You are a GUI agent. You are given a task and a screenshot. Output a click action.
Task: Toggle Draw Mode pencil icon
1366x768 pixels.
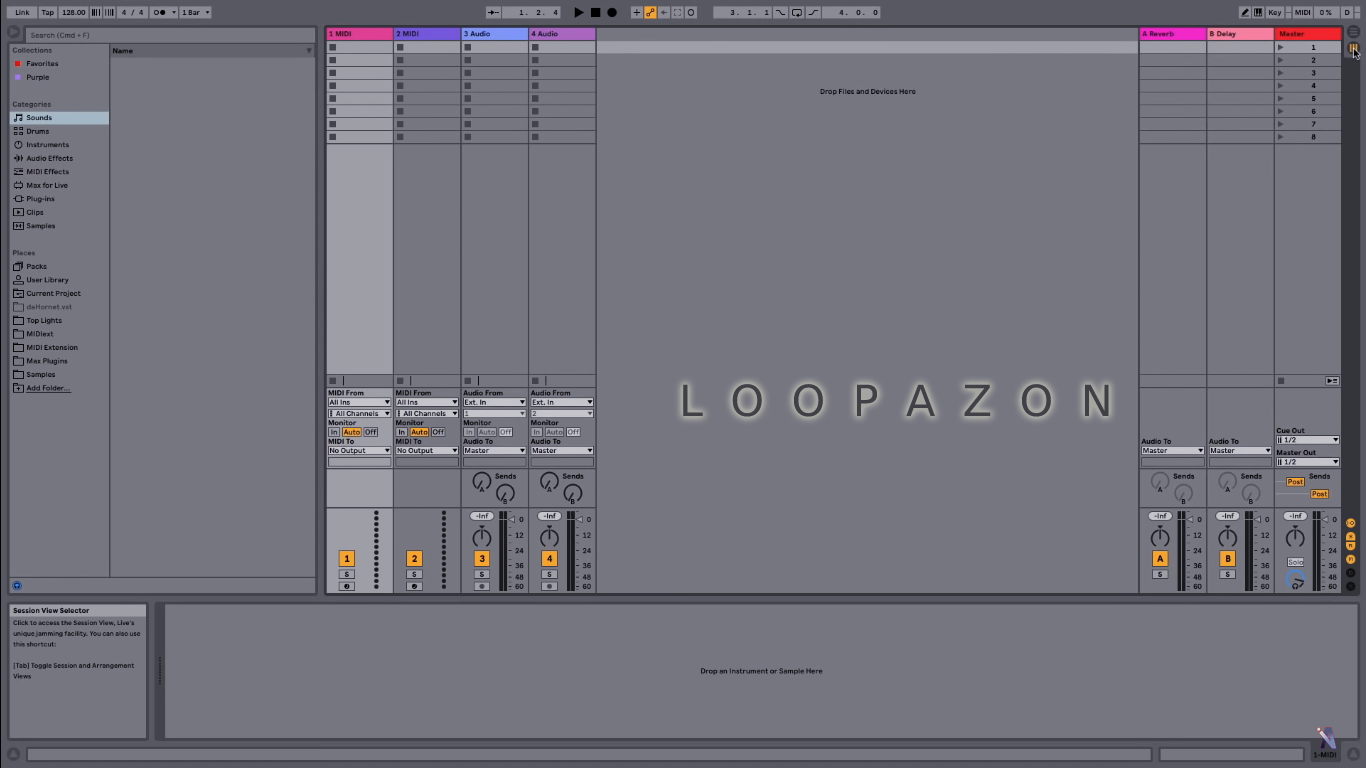click(x=1245, y=12)
